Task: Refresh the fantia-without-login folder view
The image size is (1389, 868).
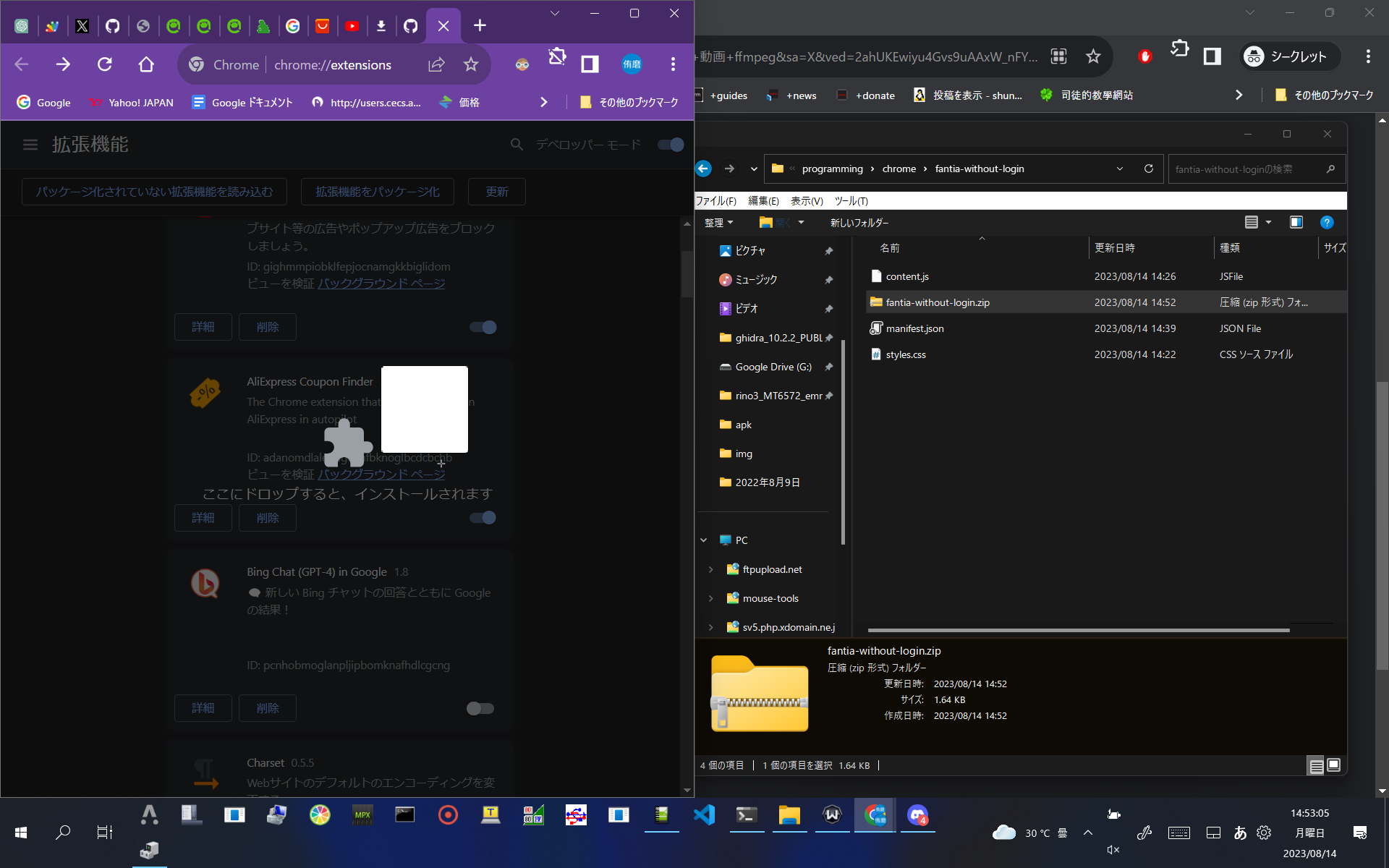Action: coord(1149,169)
